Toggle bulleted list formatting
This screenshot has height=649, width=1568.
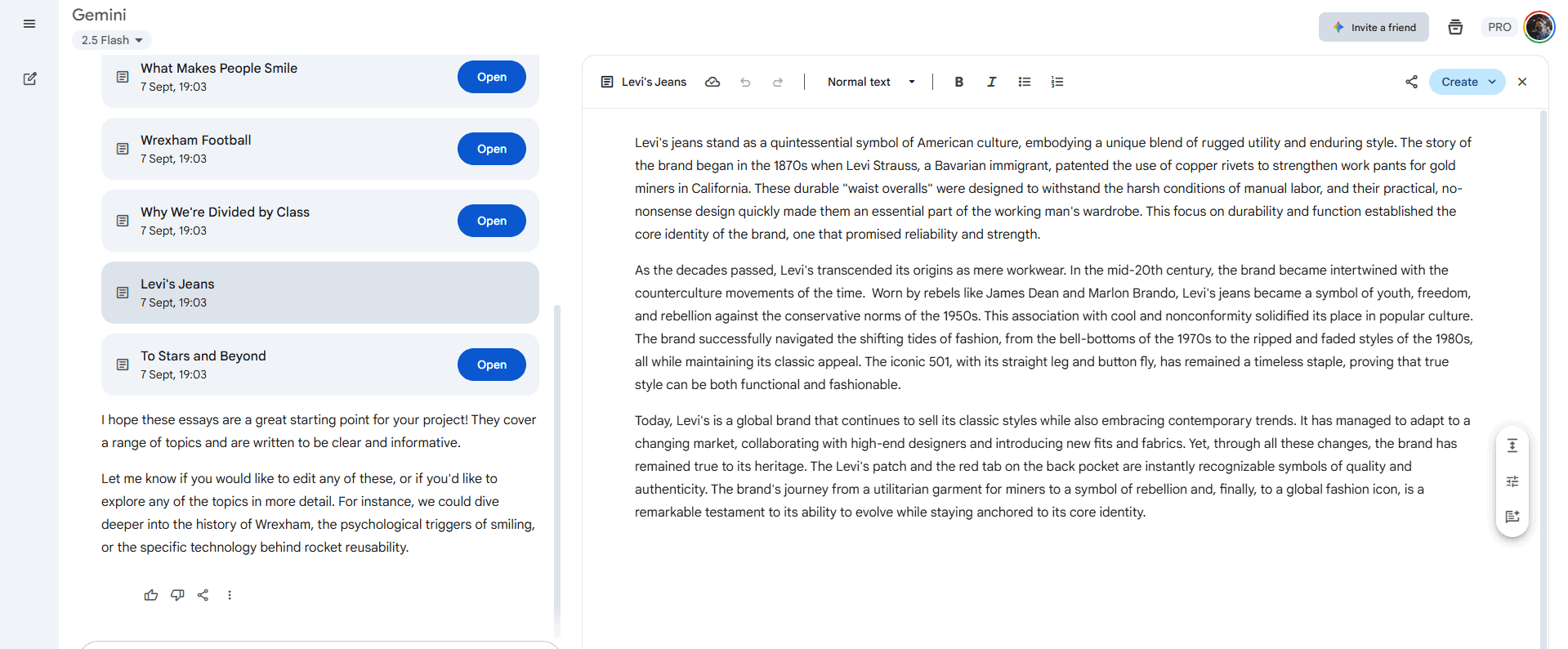tap(1025, 82)
